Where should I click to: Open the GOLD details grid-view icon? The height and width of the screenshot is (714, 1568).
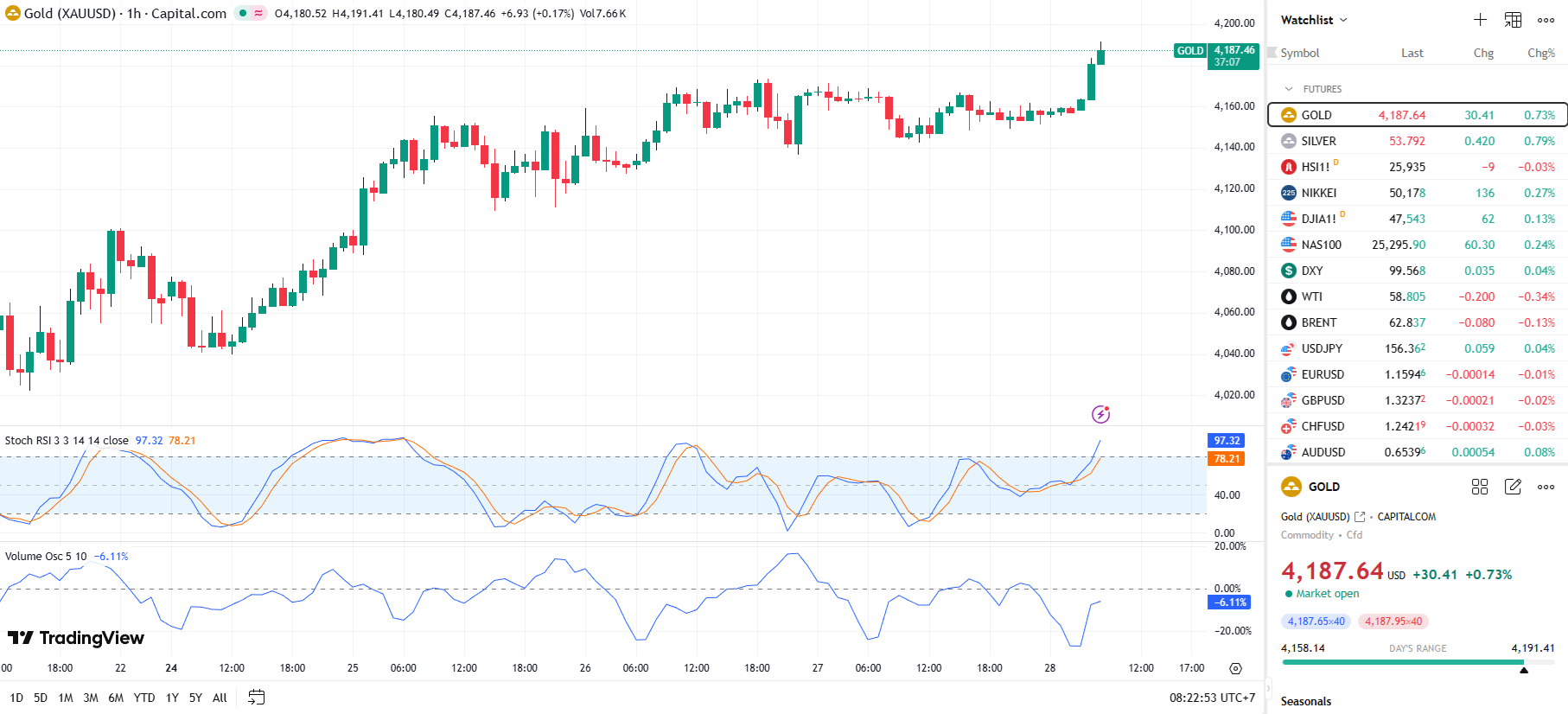coord(1480,487)
